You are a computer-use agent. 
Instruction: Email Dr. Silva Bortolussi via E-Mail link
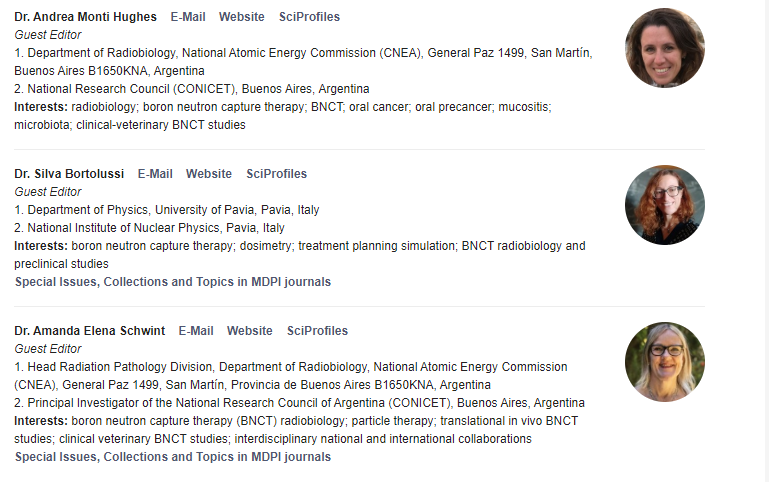click(x=155, y=174)
